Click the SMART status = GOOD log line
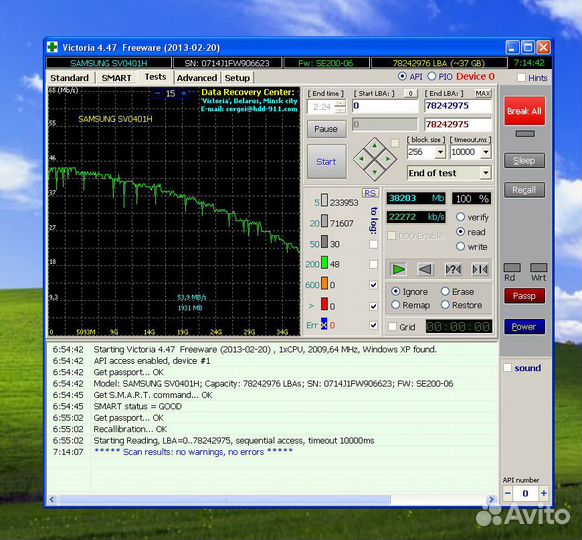 coord(138,406)
